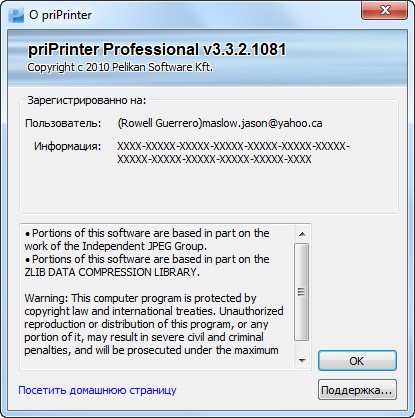Click the priPrinter Professional version heading
Image resolution: width=415 pixels, height=418 pixels.
[157, 49]
